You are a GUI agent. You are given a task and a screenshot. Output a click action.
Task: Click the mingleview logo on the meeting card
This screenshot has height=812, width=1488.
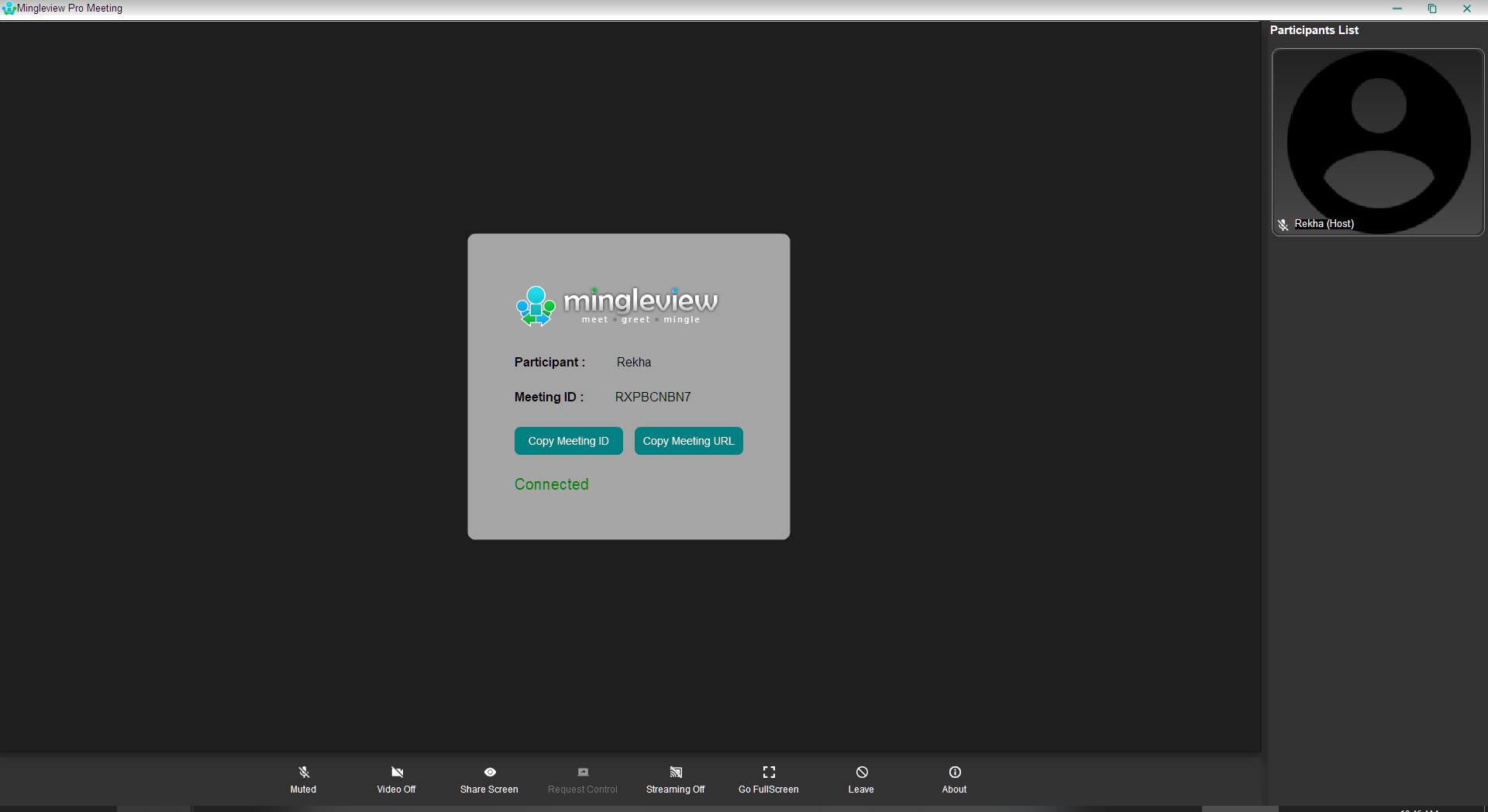click(616, 305)
